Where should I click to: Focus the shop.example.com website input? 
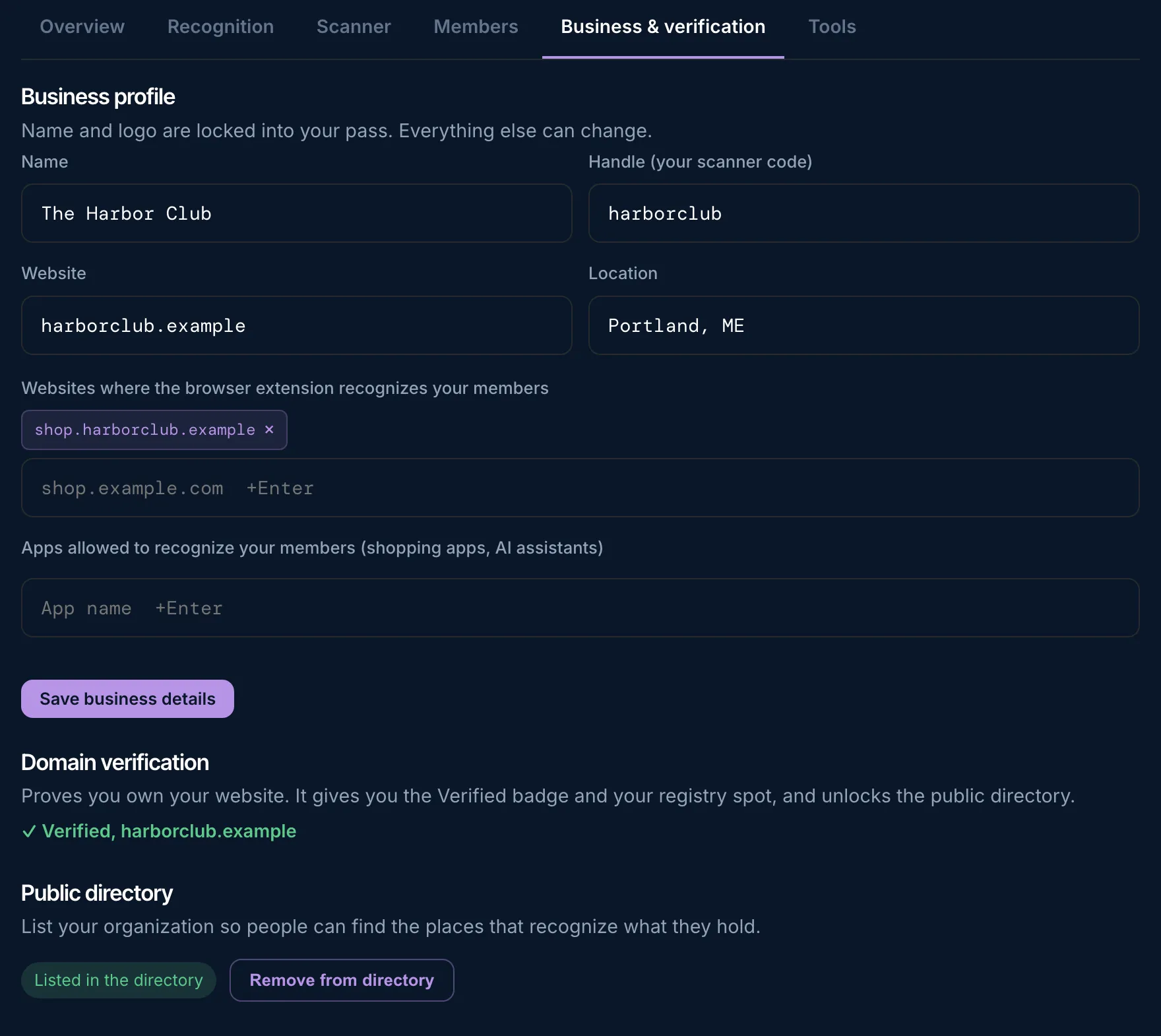click(x=580, y=488)
